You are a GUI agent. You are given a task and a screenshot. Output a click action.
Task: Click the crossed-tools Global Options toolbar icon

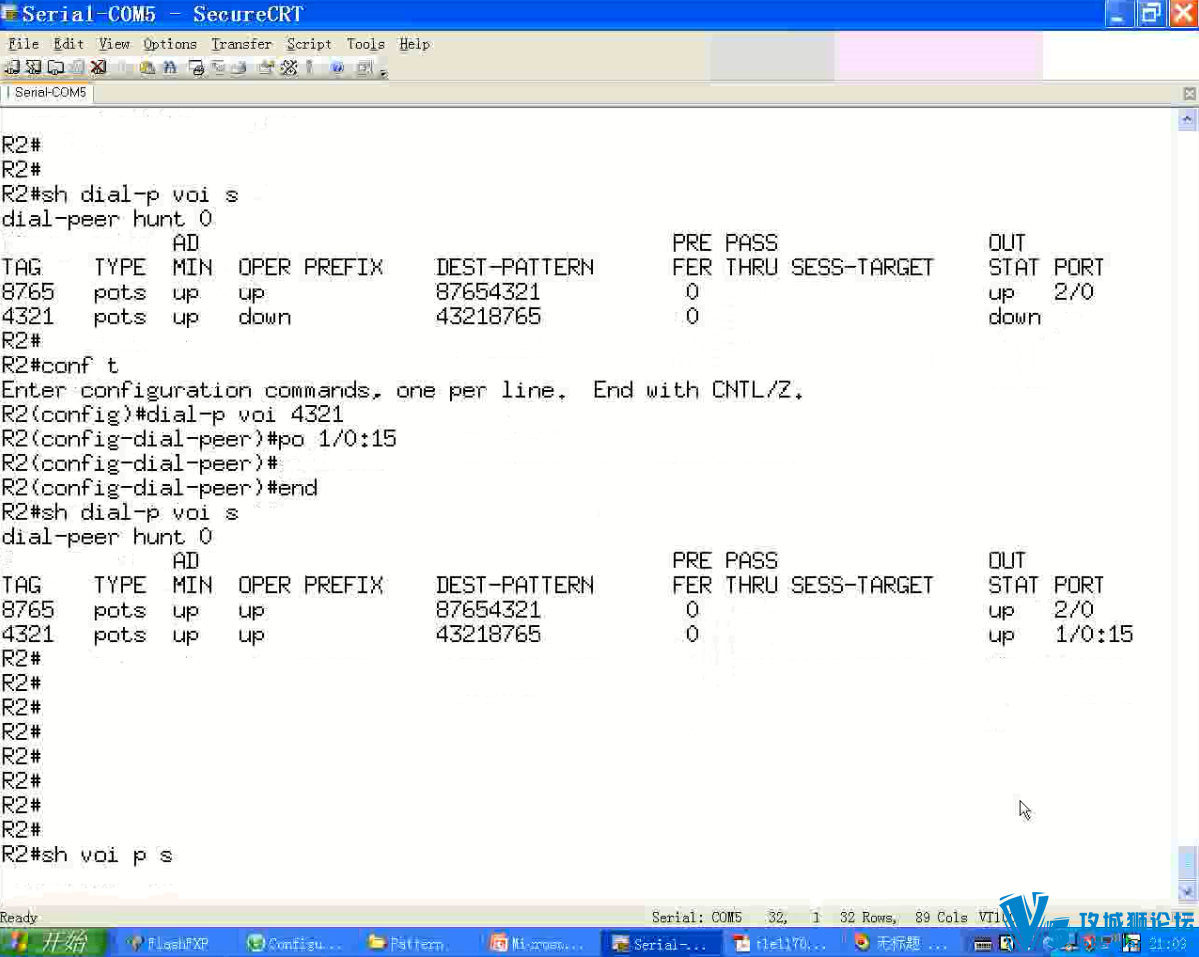coord(288,67)
